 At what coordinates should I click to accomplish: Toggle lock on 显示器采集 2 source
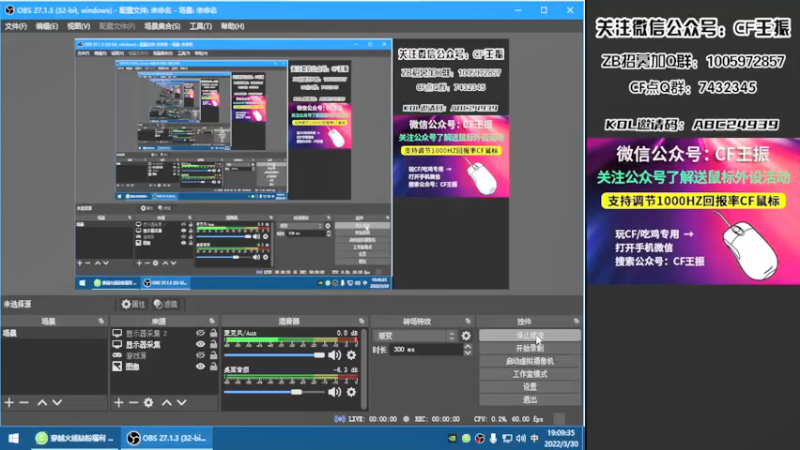(x=213, y=333)
